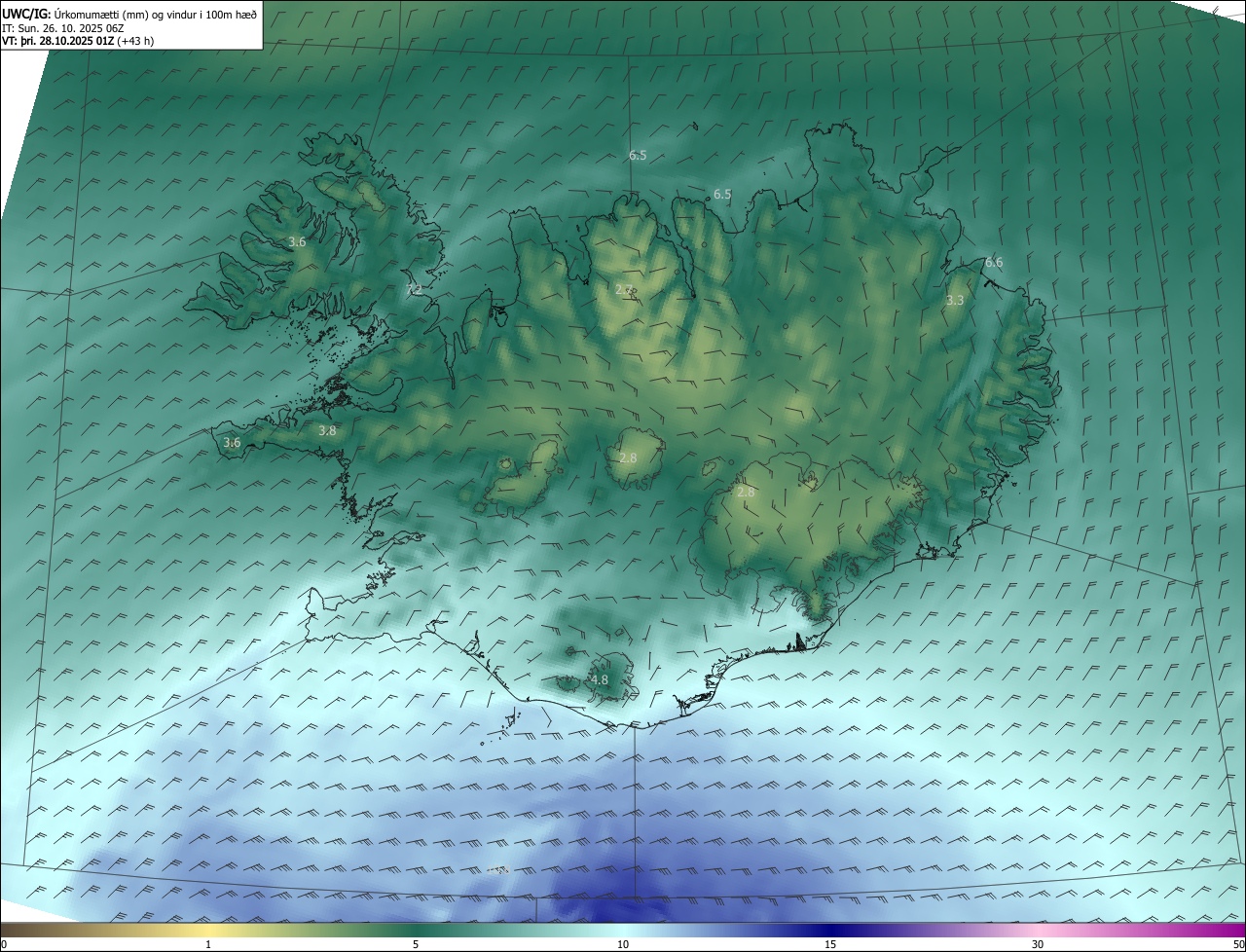Click the 2.8 label on the central small glacier

click(x=628, y=458)
